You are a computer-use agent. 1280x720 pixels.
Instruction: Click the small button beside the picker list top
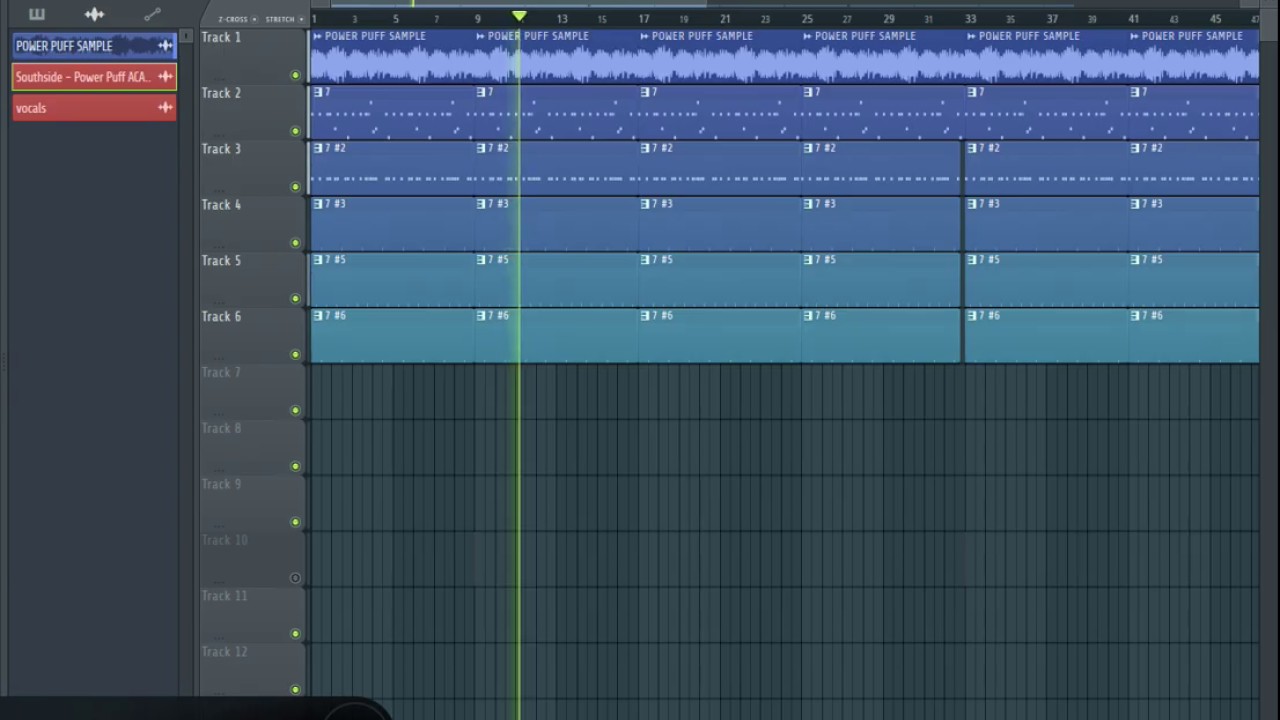186,36
